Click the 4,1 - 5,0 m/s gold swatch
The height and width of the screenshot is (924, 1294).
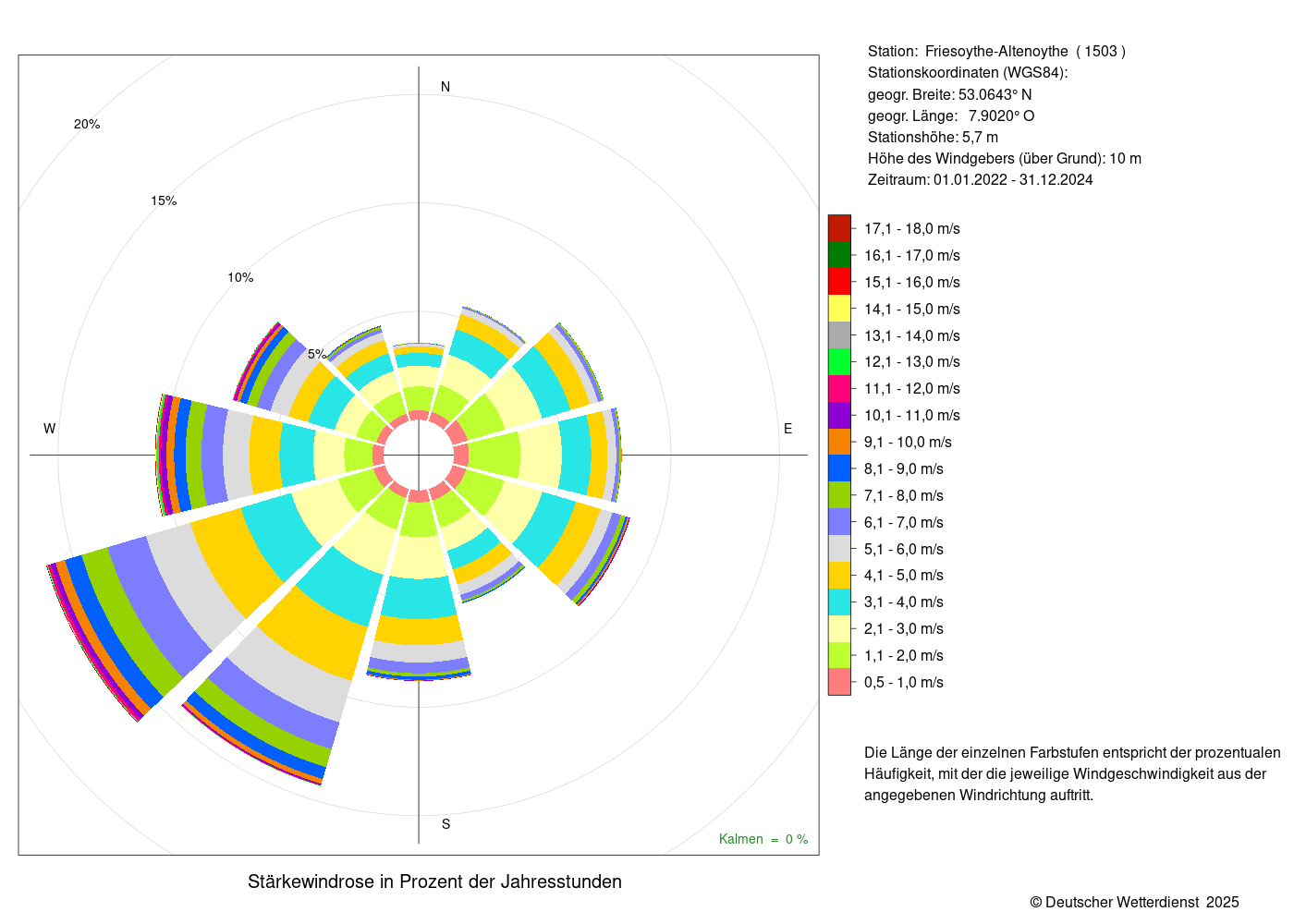click(839, 575)
